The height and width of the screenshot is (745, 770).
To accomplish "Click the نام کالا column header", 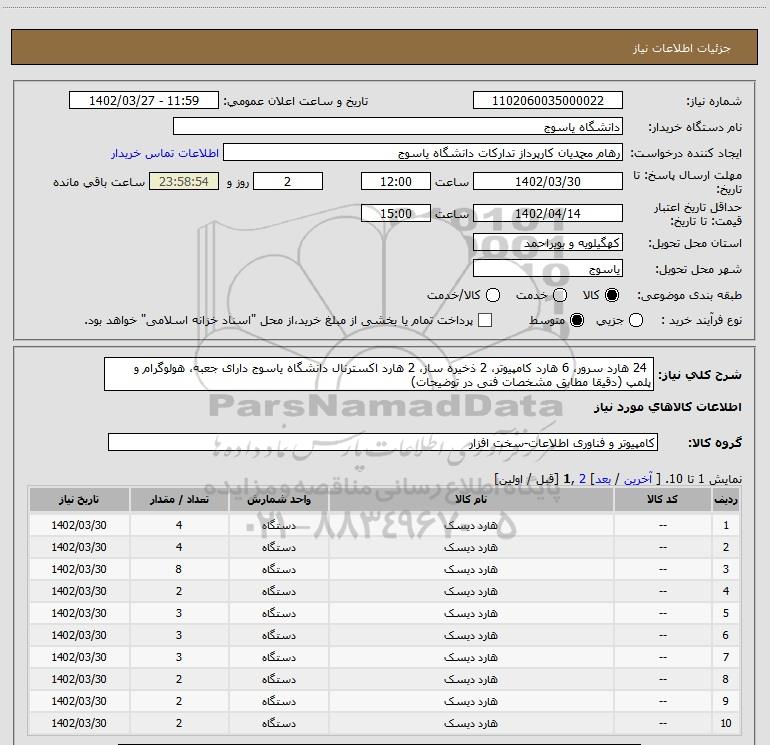I will (471, 499).
